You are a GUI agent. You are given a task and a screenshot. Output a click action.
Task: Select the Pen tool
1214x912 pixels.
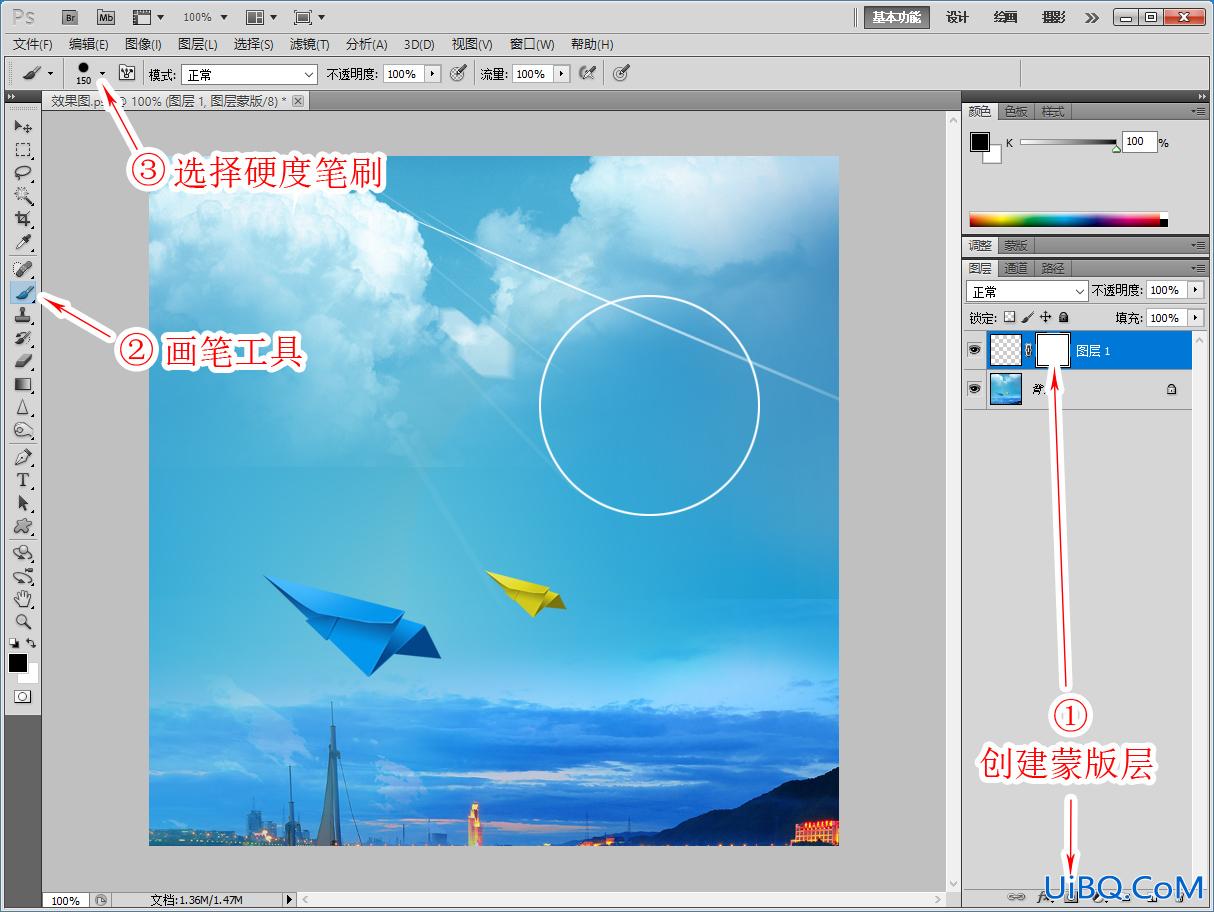click(x=23, y=458)
